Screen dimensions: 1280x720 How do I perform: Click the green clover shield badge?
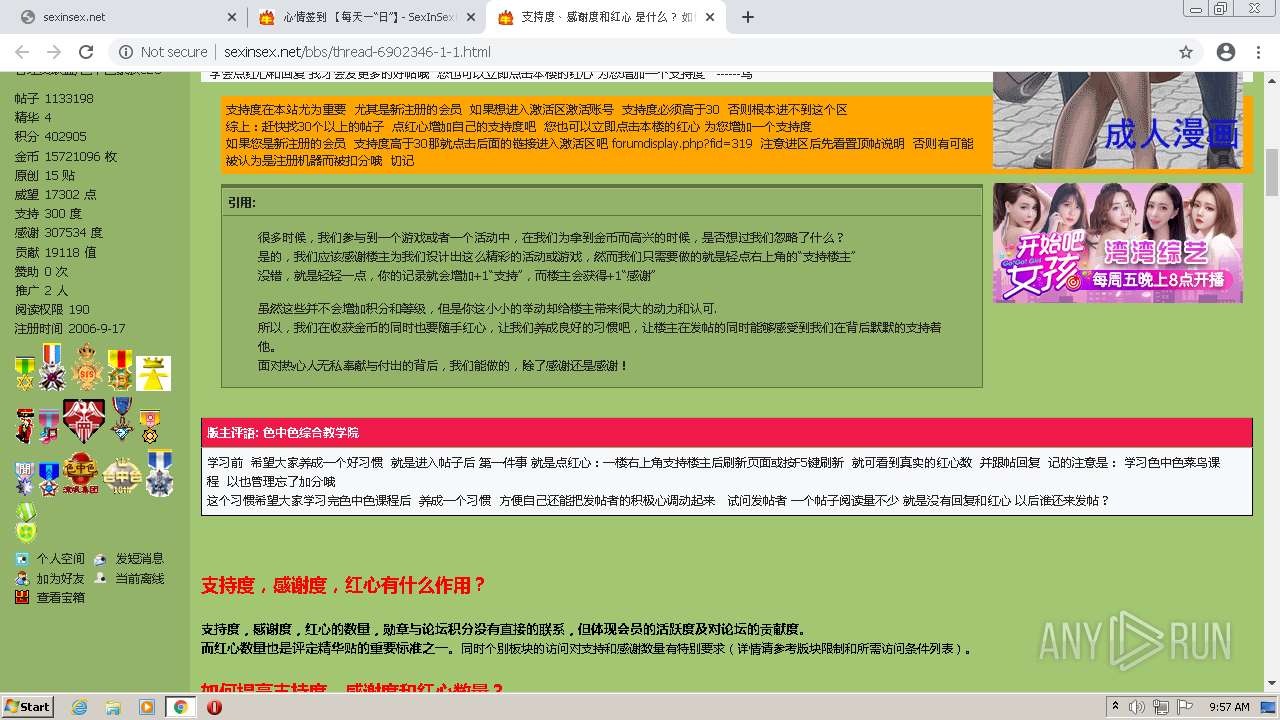[26, 523]
